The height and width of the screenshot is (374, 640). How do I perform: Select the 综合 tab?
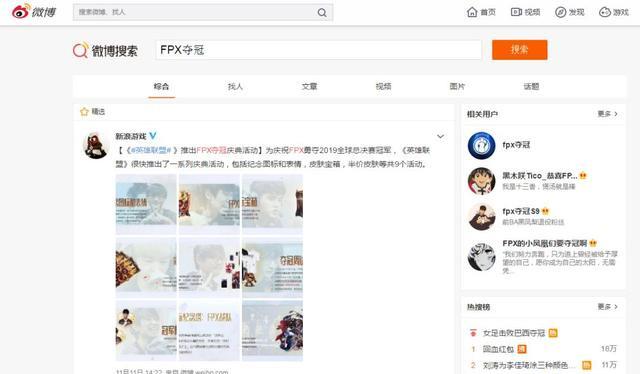pyautogui.click(x=162, y=86)
